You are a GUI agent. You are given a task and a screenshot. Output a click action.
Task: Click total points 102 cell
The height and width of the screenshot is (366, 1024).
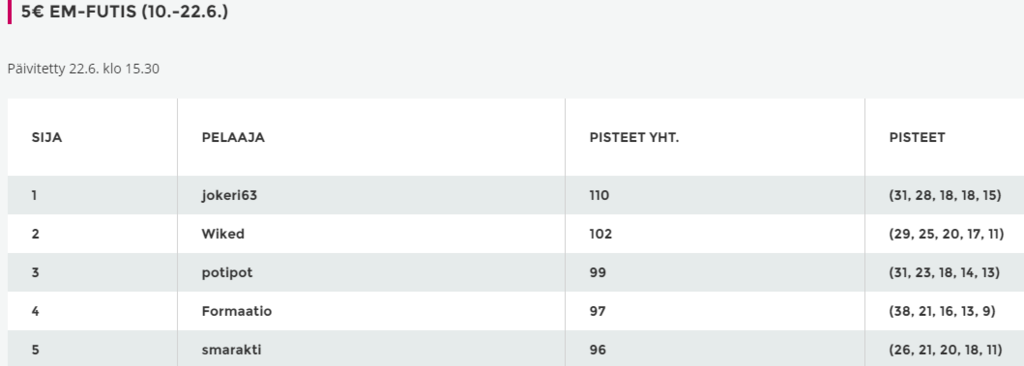(x=600, y=234)
